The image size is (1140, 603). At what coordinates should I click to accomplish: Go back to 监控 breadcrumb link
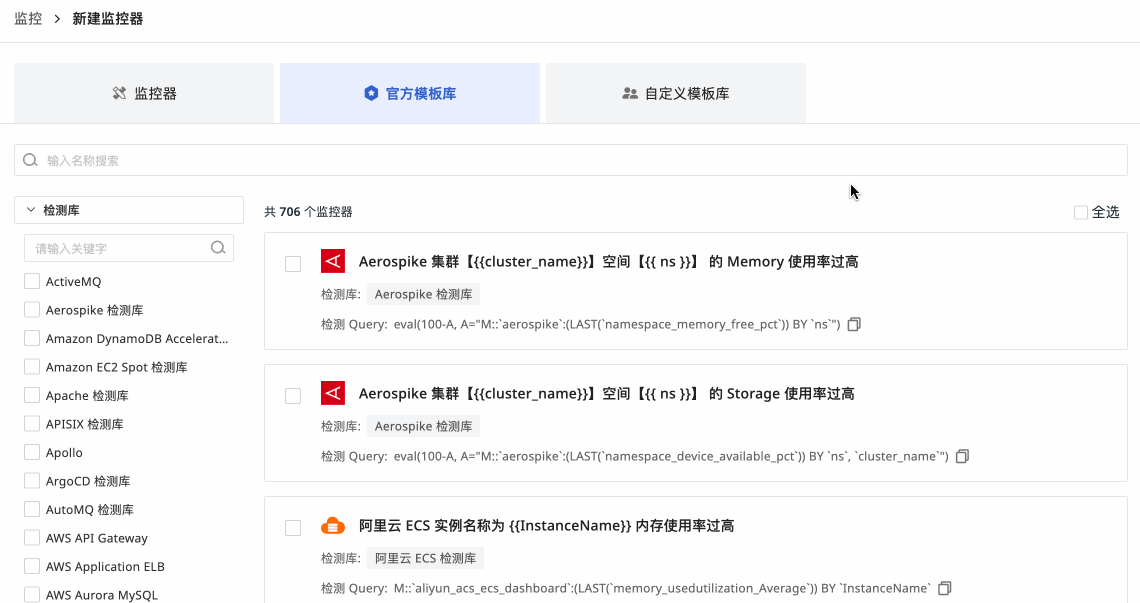(28, 19)
